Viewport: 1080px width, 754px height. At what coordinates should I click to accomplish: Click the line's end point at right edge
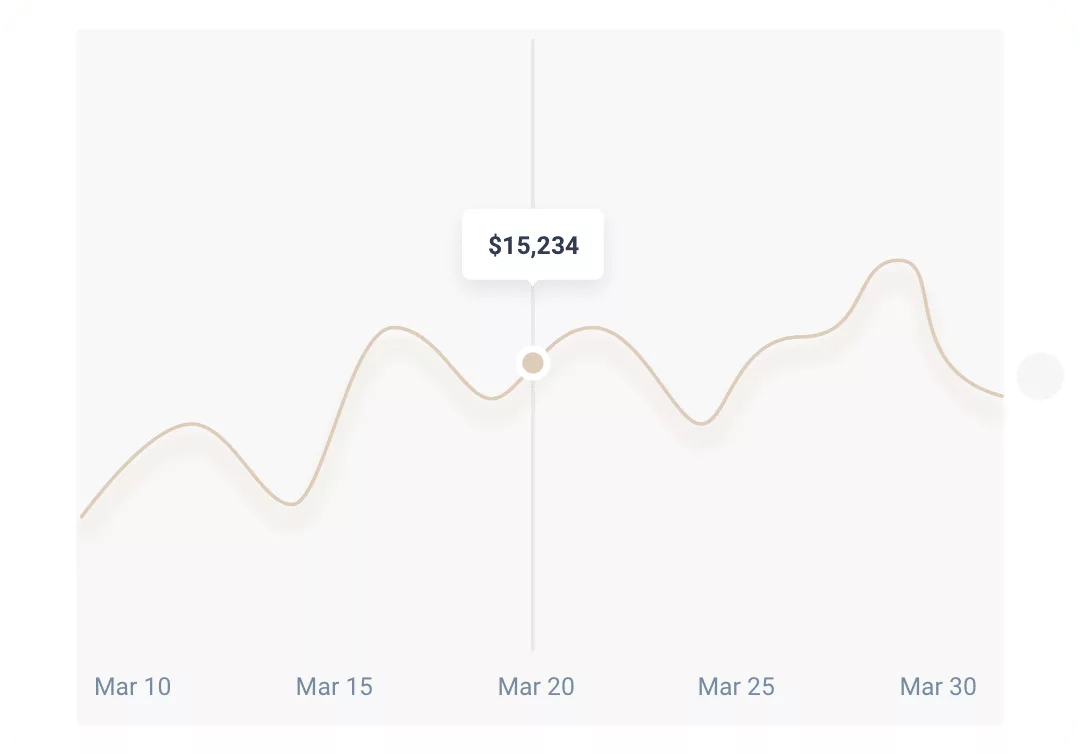1000,395
